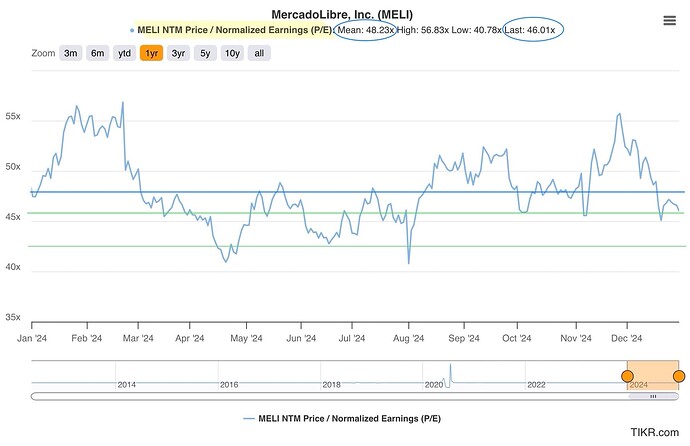Click the scrollbar thumb grip icon

point(653,396)
